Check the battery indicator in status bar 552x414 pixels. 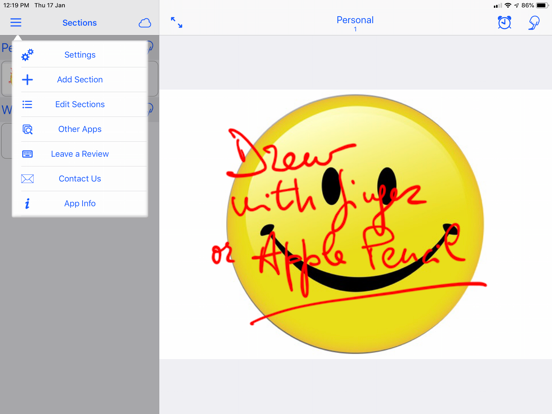[x=542, y=5]
